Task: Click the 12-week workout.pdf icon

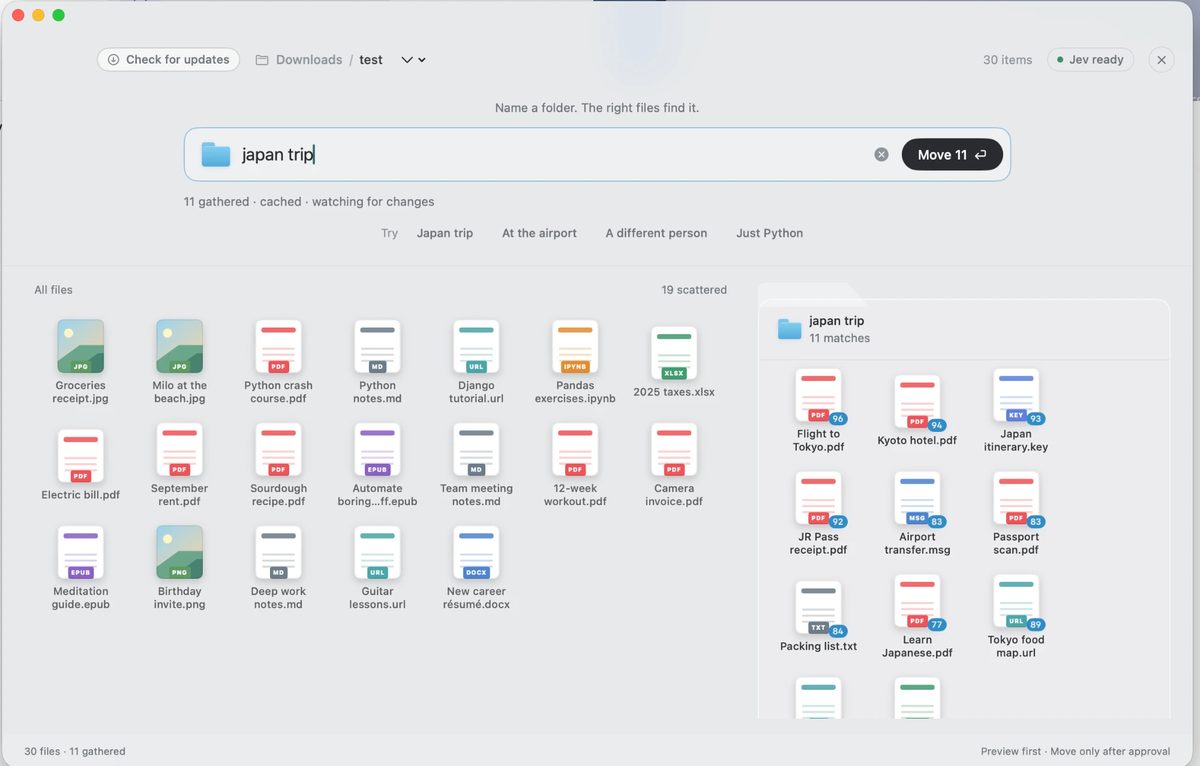Action: coord(575,449)
